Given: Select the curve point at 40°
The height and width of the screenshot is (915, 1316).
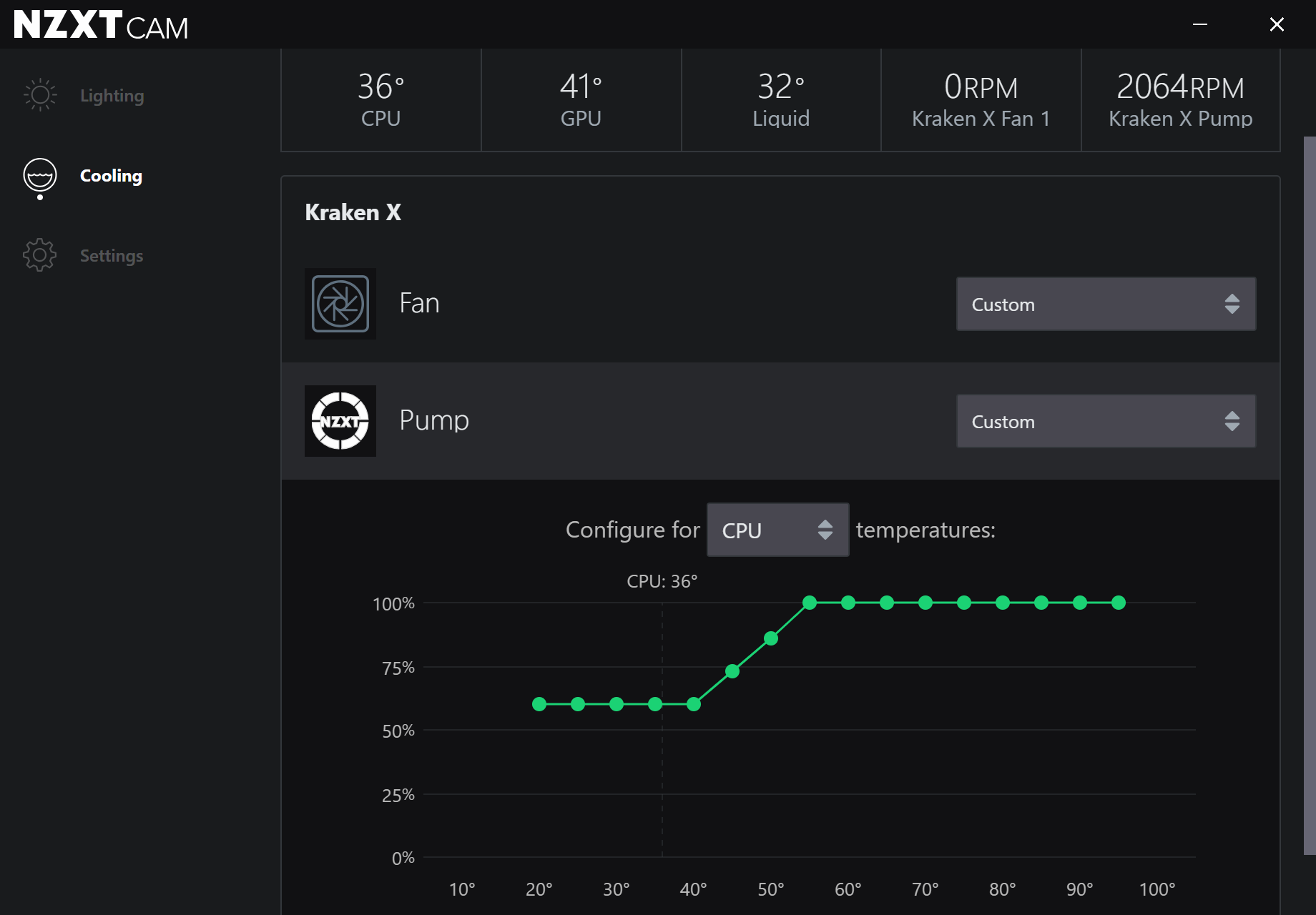Looking at the screenshot, I should [694, 704].
